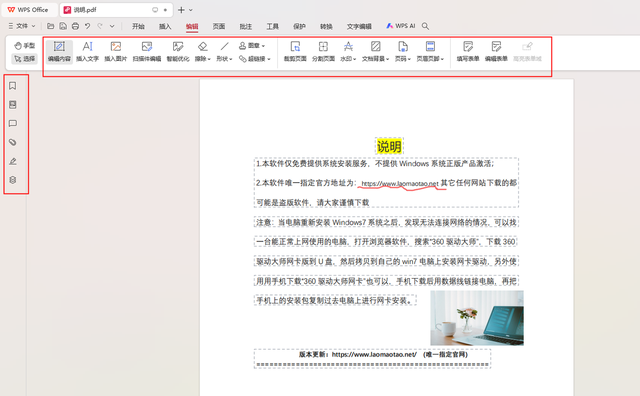640x396 pixels.
Task: Open the 图章 (Stamp) dropdown
Action: coord(252,45)
